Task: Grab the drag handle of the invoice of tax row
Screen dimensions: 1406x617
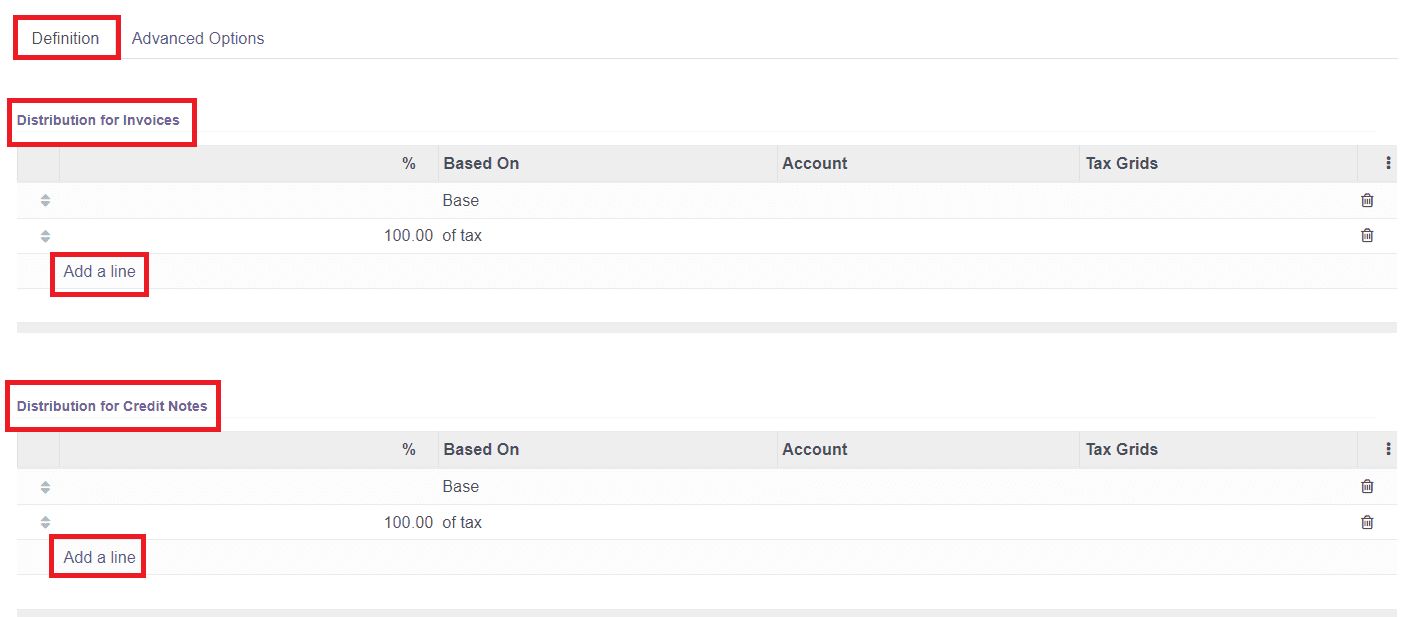Action: coord(44,236)
